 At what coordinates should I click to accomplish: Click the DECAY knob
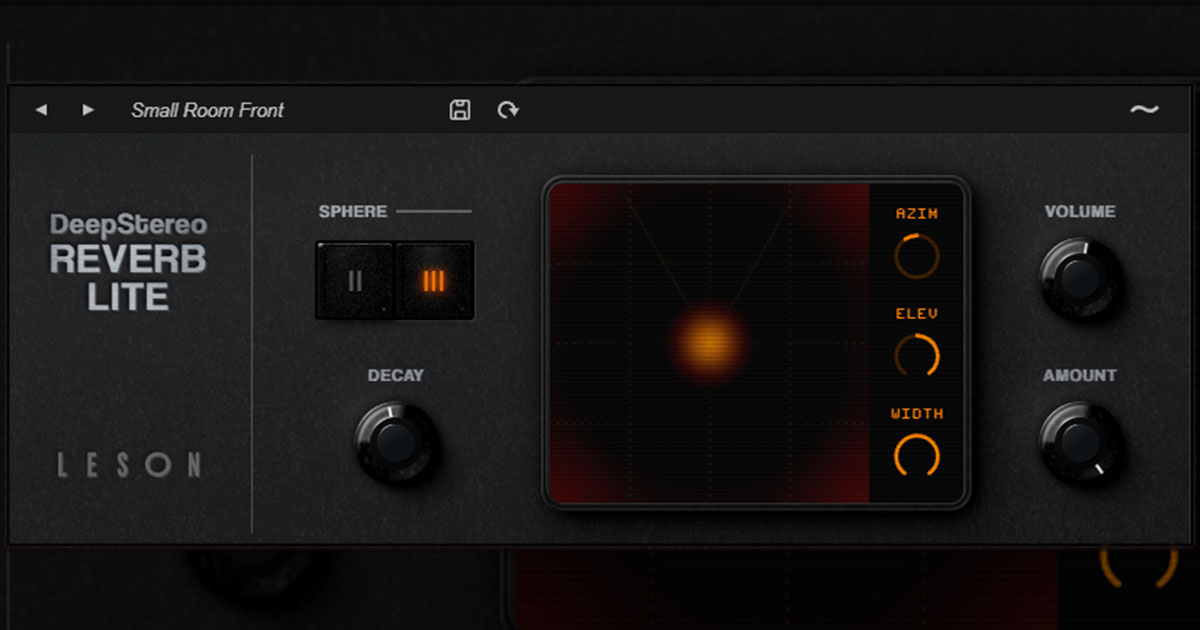click(x=395, y=442)
